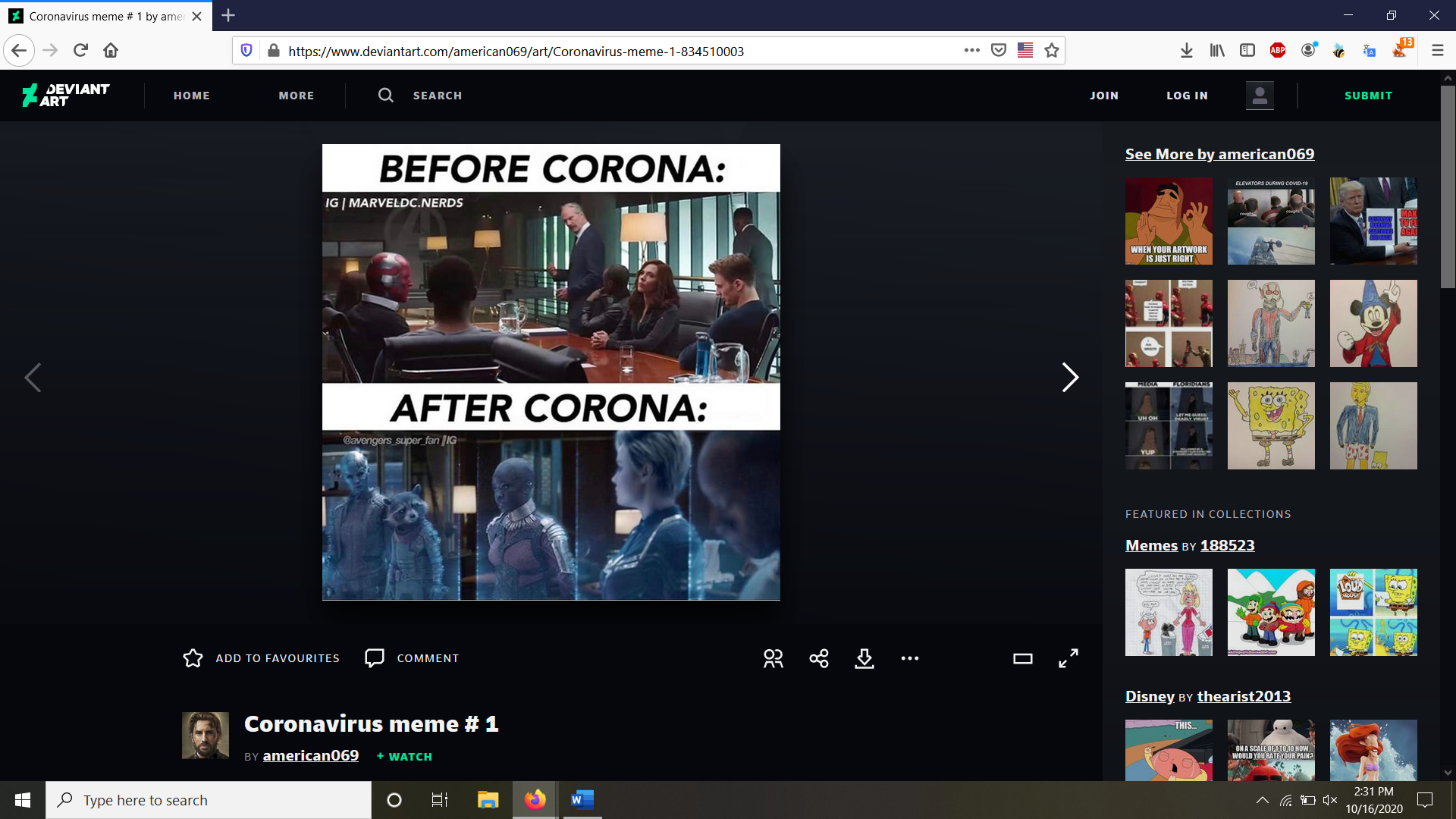Open the three-dot more options menu below the artwork
Viewport: 1456px width, 819px height.
tap(910, 658)
